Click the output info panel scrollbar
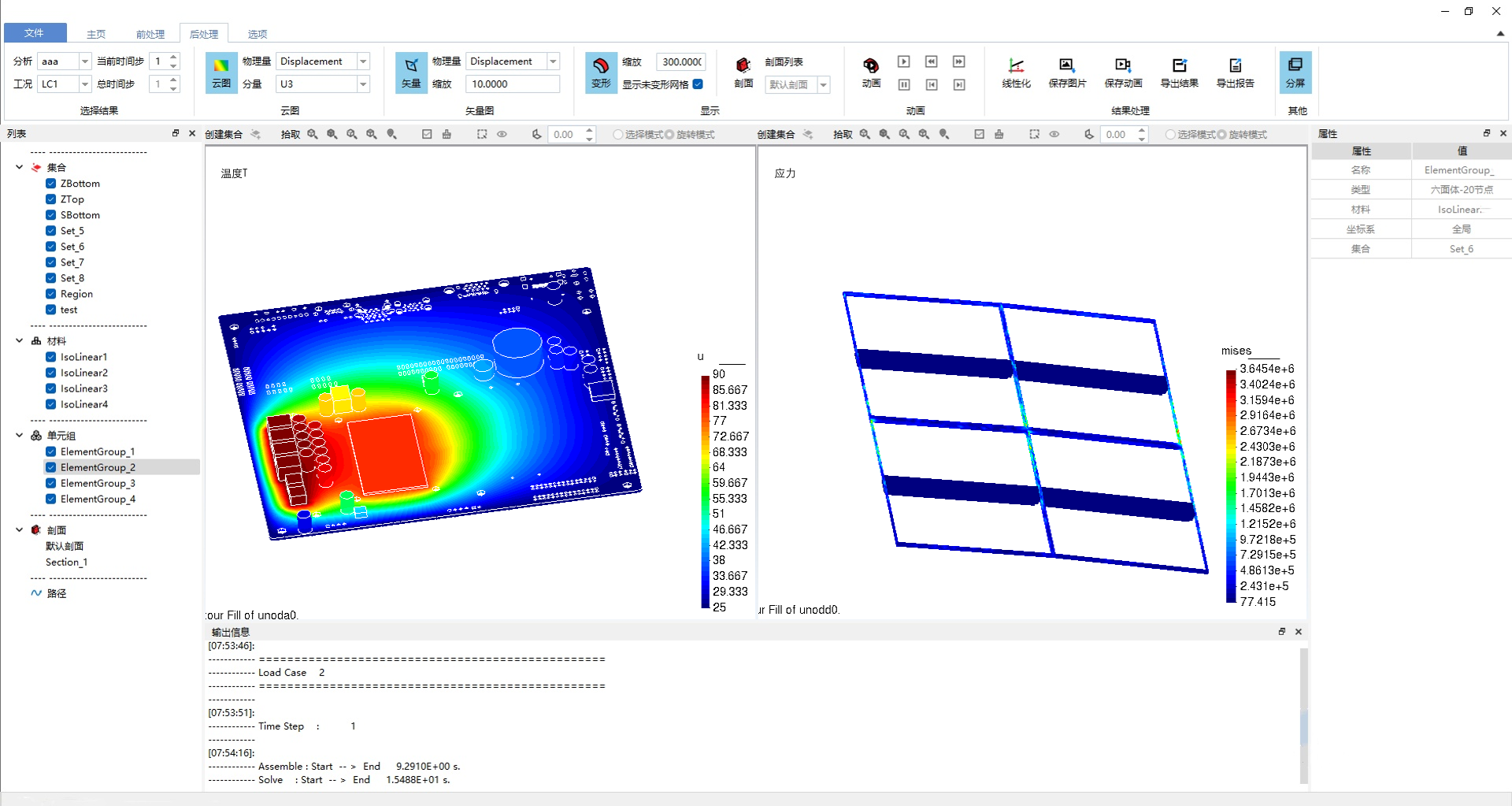This screenshot has width=1512, height=806. tap(1304, 715)
